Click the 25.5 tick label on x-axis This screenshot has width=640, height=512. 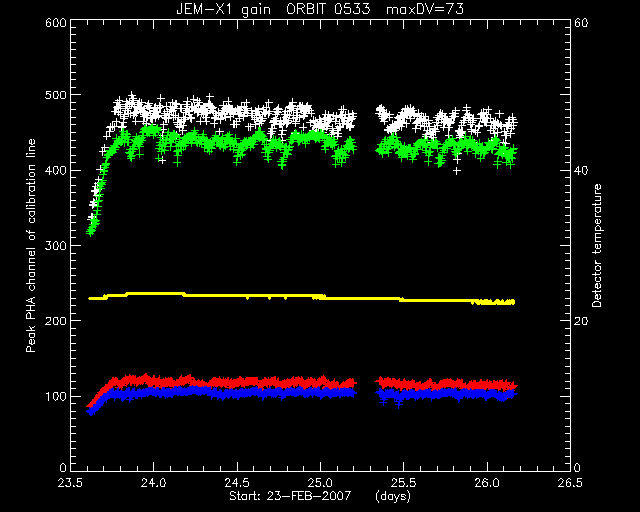(x=404, y=483)
